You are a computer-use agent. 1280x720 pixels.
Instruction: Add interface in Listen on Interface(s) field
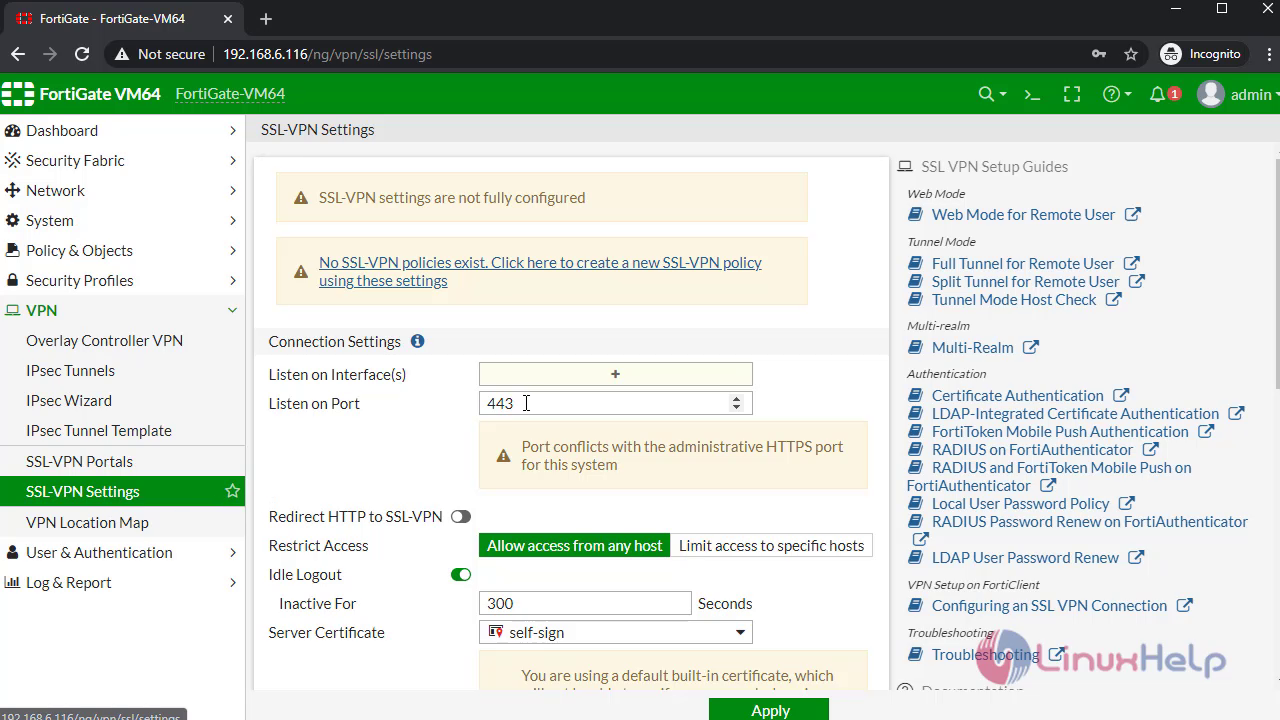[x=615, y=374]
